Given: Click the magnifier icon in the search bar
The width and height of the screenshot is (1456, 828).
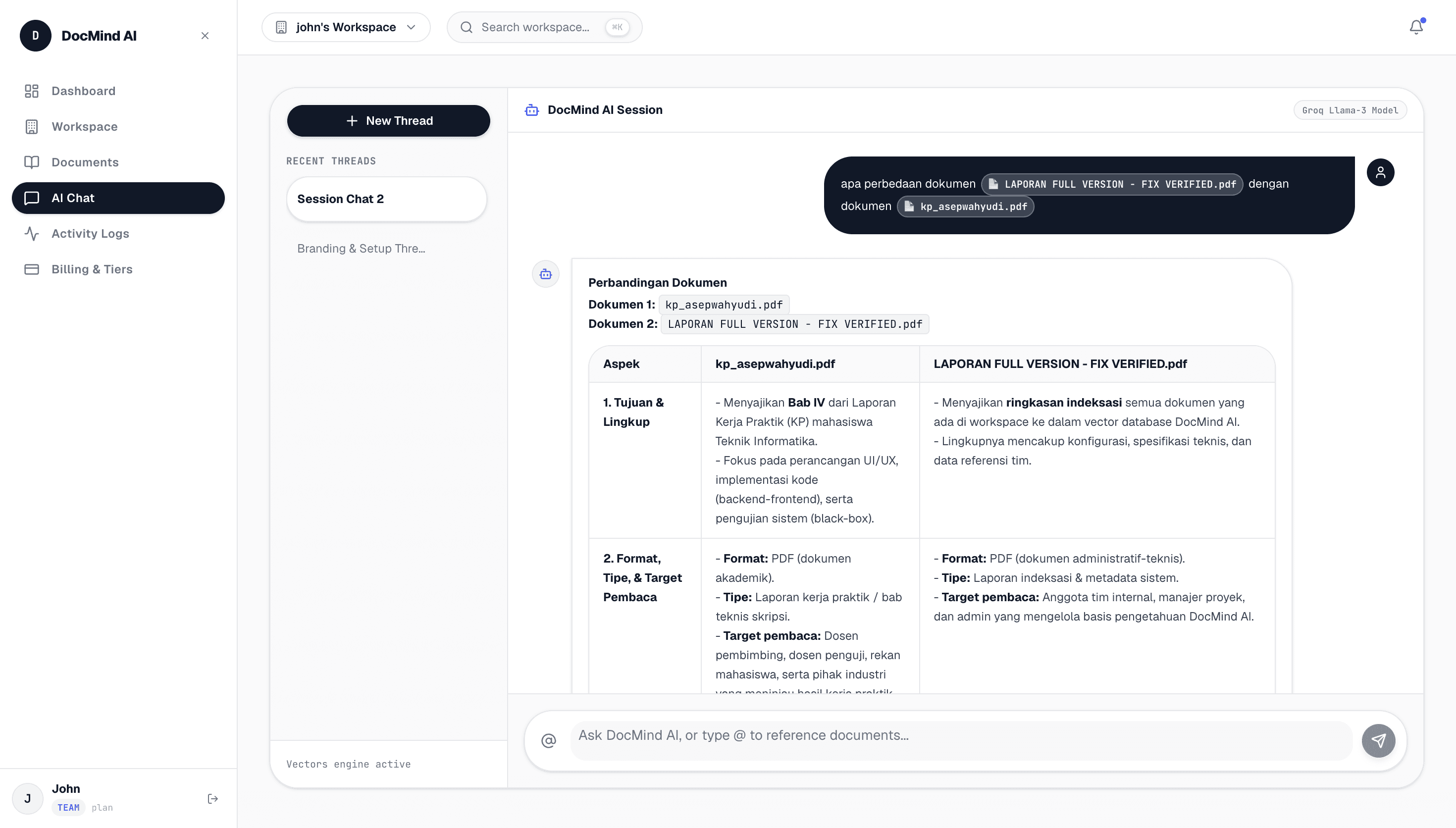Looking at the screenshot, I should (x=466, y=27).
